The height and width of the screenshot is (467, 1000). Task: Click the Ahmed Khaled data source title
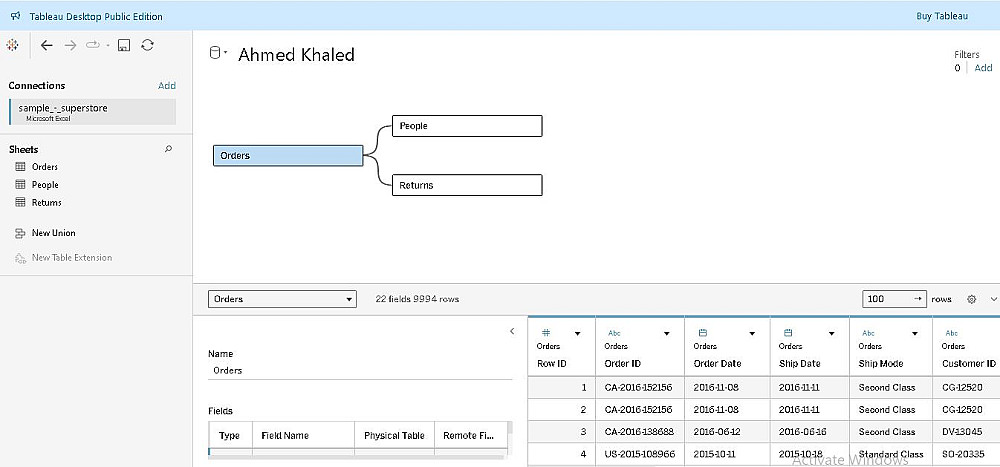(296, 55)
